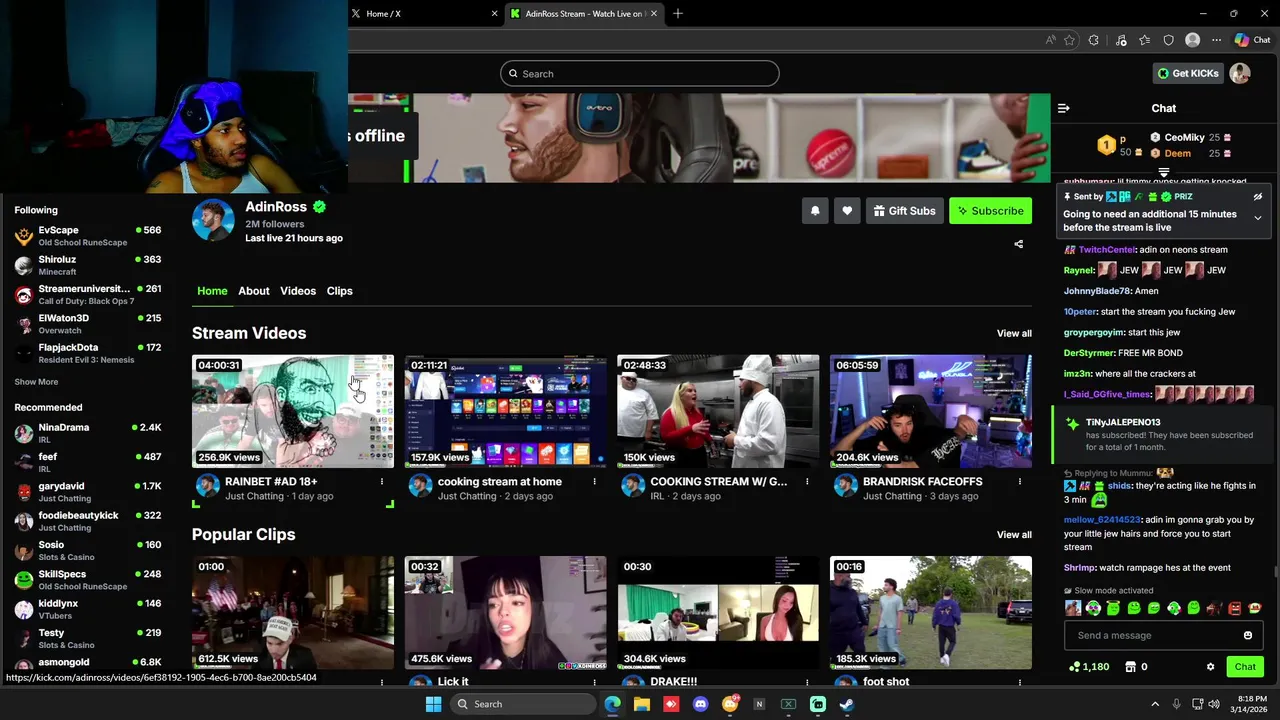
Task: Click View all for Stream Videos
Action: pos(1014,334)
